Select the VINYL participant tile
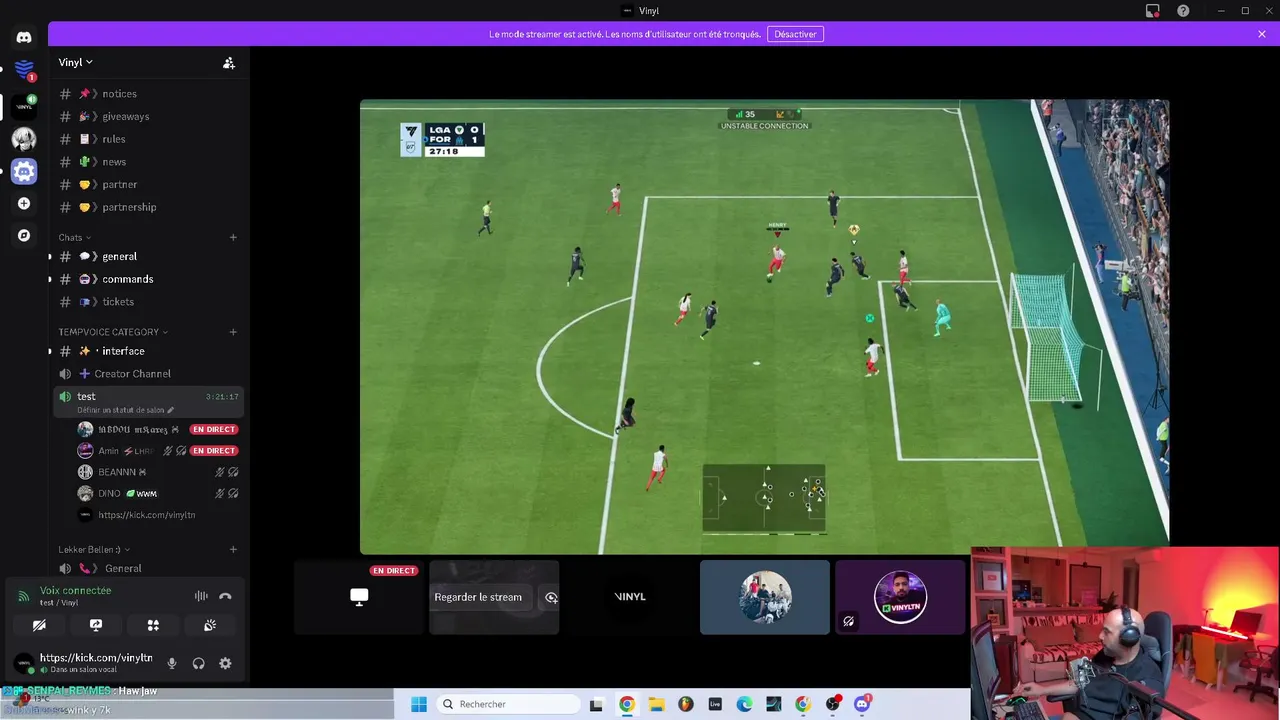This screenshot has height=720, width=1280. point(630,597)
